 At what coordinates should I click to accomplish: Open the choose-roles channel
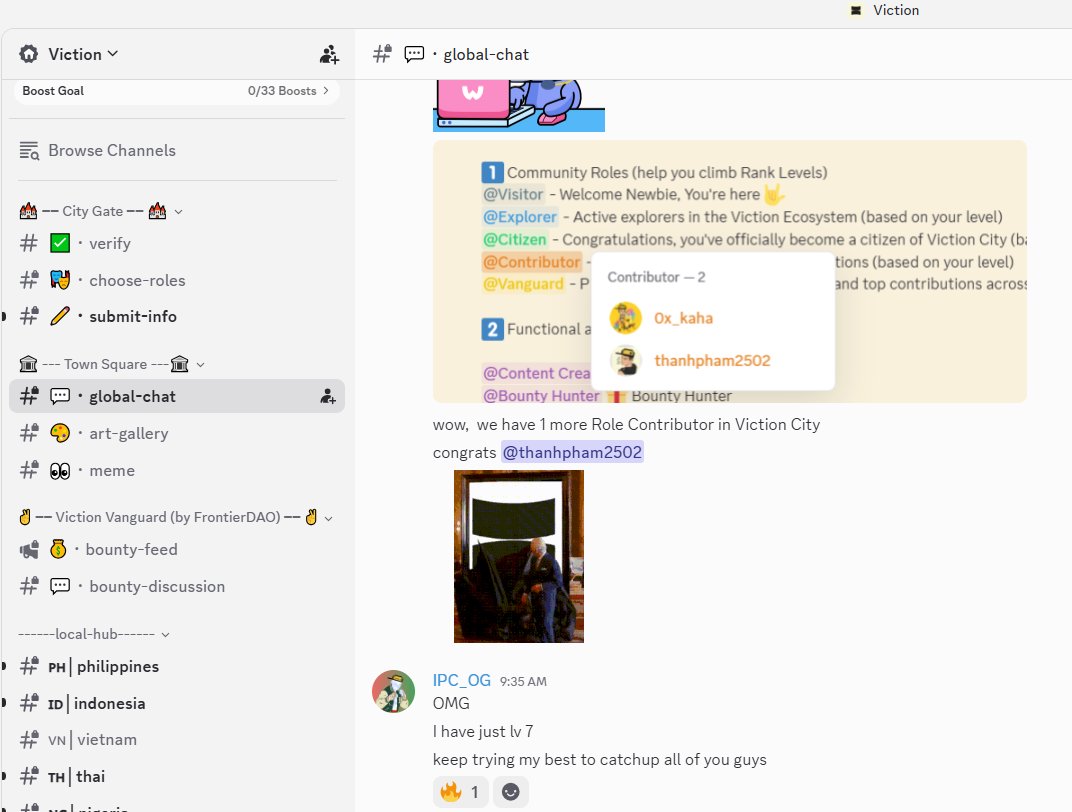click(176, 280)
